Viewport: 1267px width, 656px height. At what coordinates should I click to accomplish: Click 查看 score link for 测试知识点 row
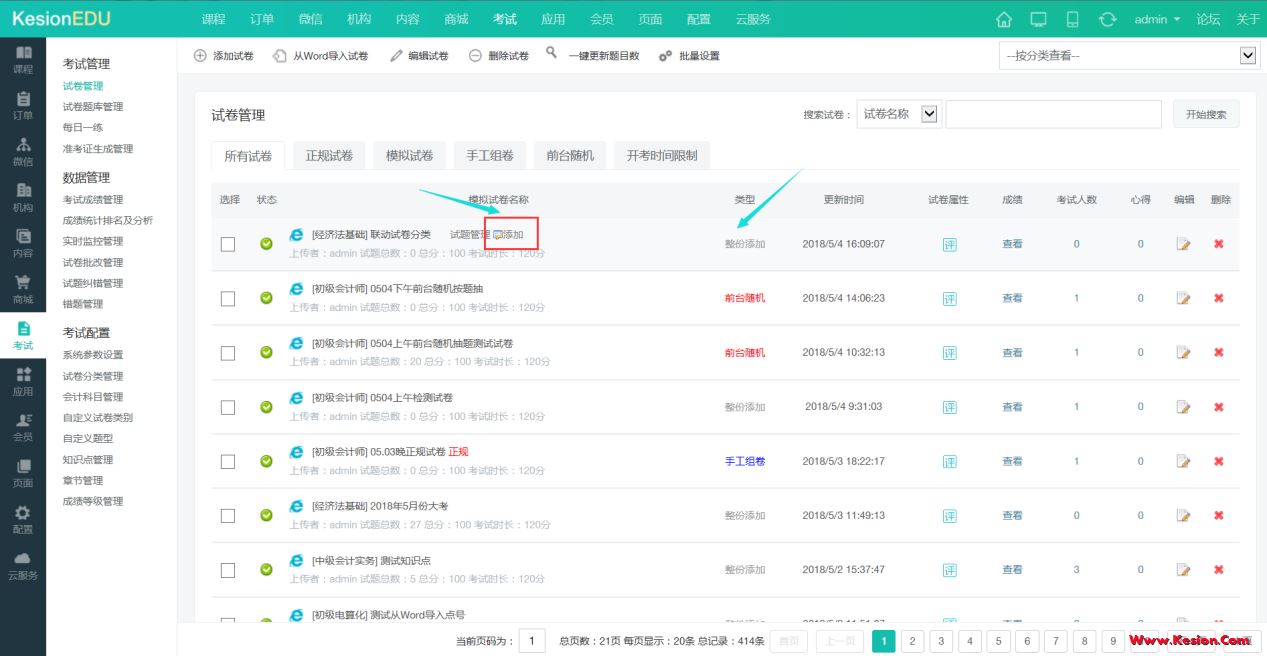coord(1012,570)
